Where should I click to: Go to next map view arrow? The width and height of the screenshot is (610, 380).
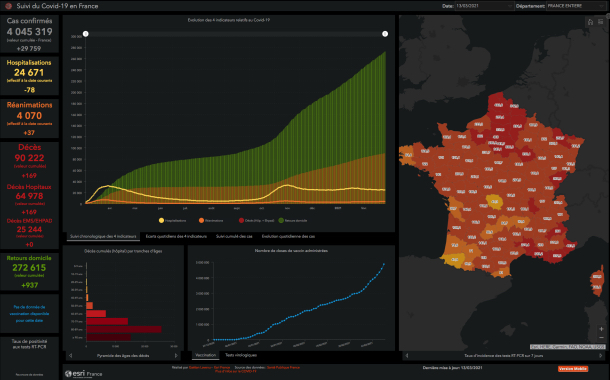(x=601, y=355)
